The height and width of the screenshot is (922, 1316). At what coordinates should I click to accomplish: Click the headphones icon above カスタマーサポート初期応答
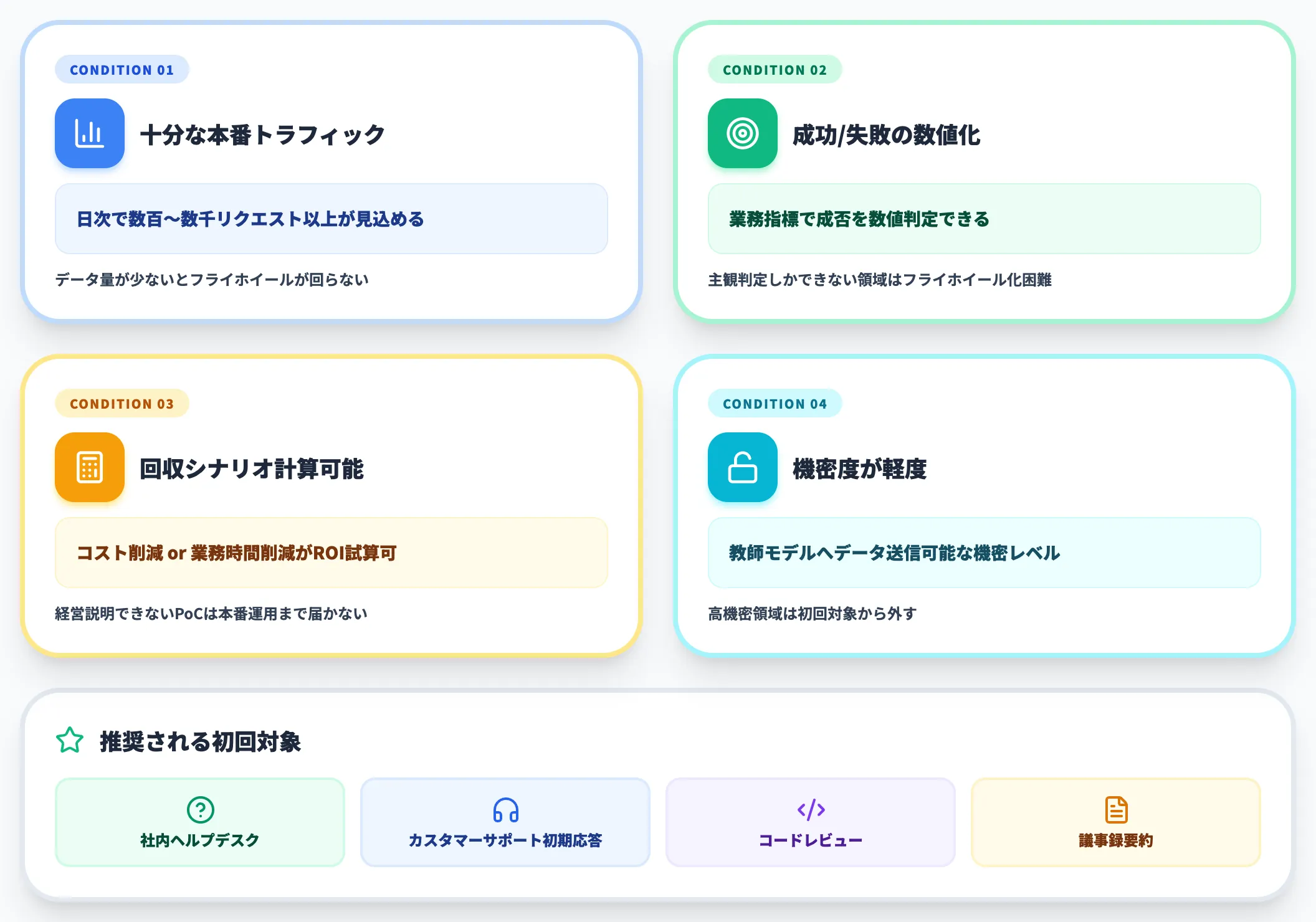click(506, 809)
